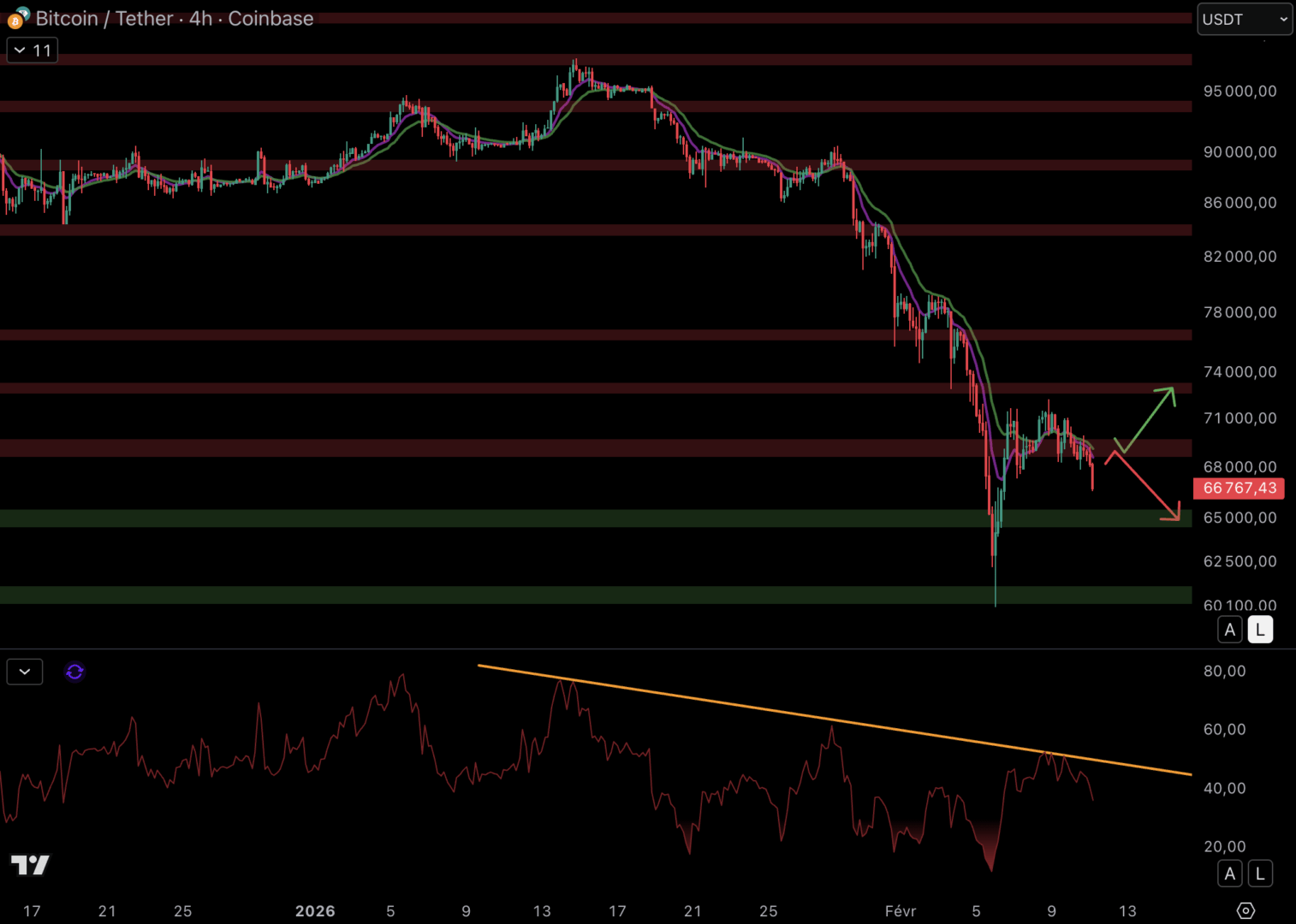Click the purple sync icon in indicator pane
Viewport: 1296px width, 924px height.
pos(74,672)
